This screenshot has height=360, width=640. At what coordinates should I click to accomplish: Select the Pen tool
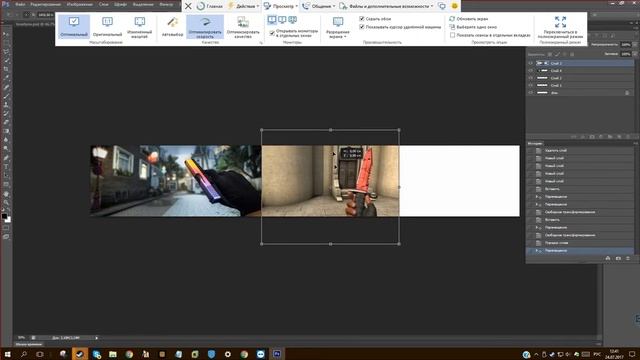[6, 158]
